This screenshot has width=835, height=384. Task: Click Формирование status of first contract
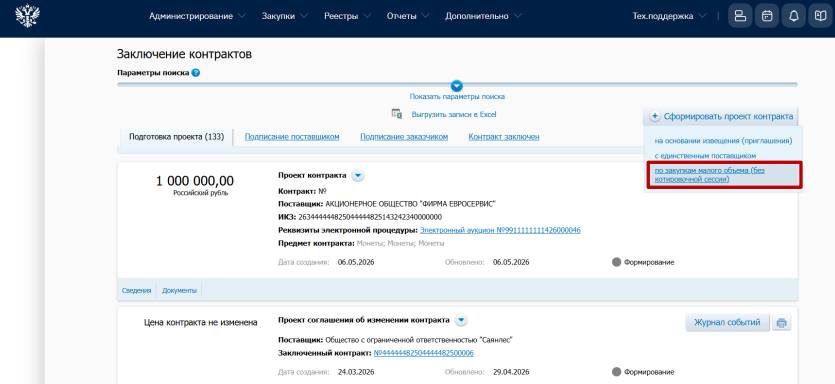[649, 262]
